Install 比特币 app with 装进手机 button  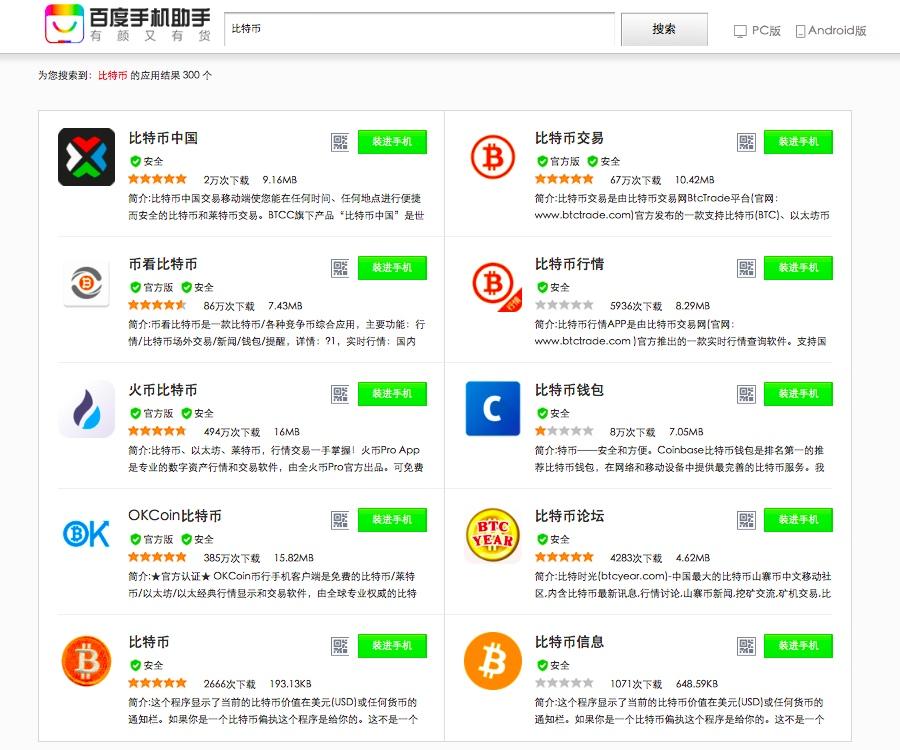392,646
